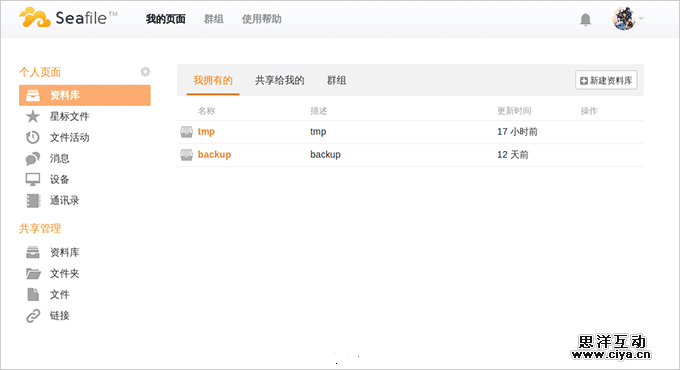Click the 更新时间 column header
680x370 pixels.
[514, 111]
